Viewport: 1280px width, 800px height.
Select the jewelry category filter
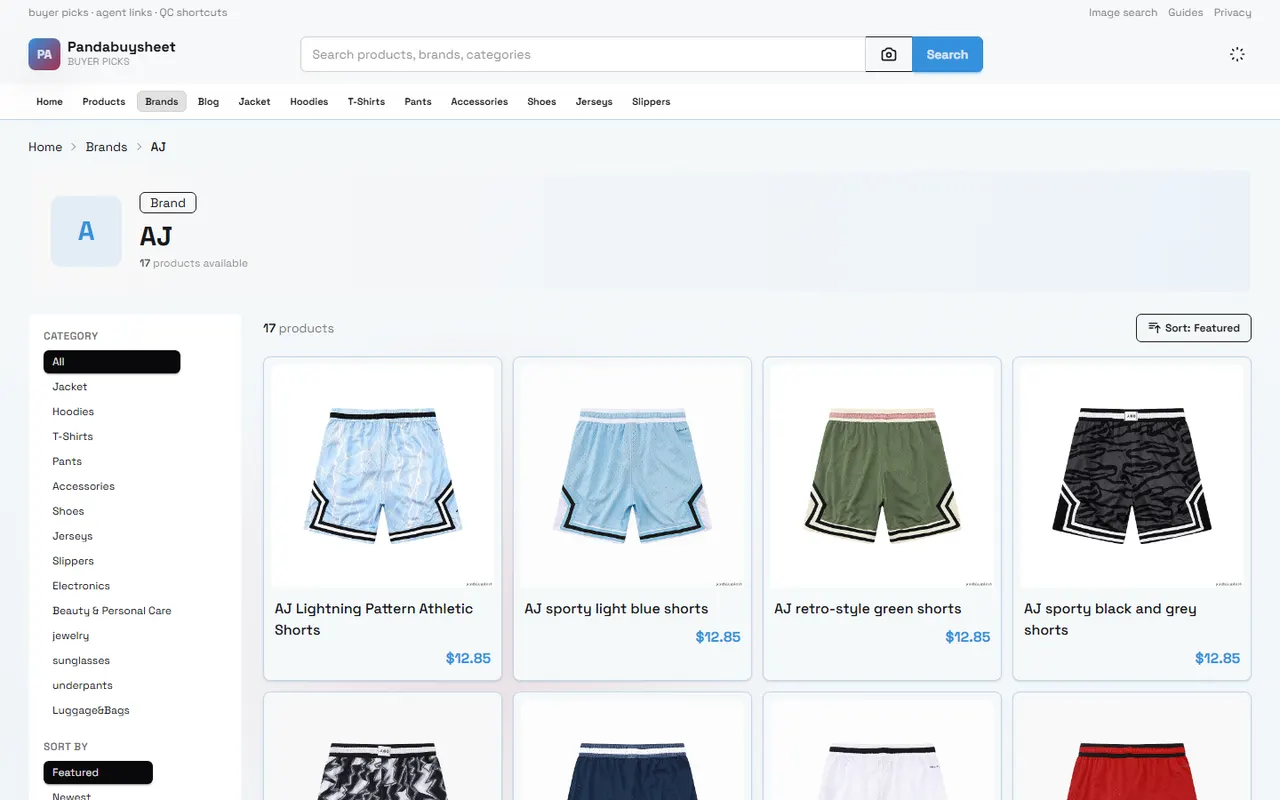[71, 636]
